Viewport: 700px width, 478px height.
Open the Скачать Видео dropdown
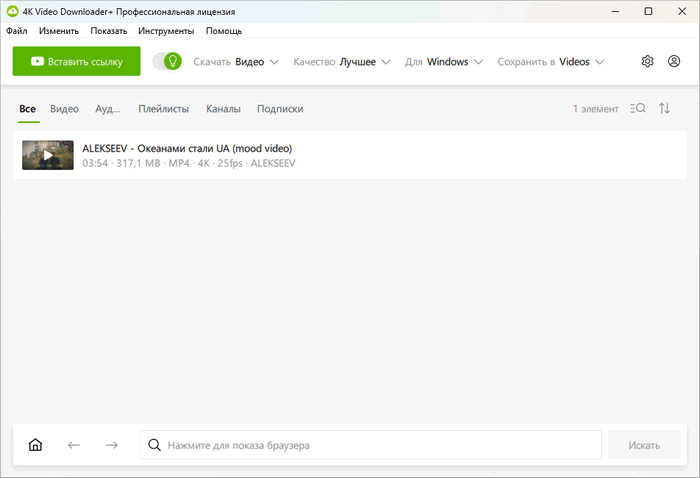pos(236,62)
